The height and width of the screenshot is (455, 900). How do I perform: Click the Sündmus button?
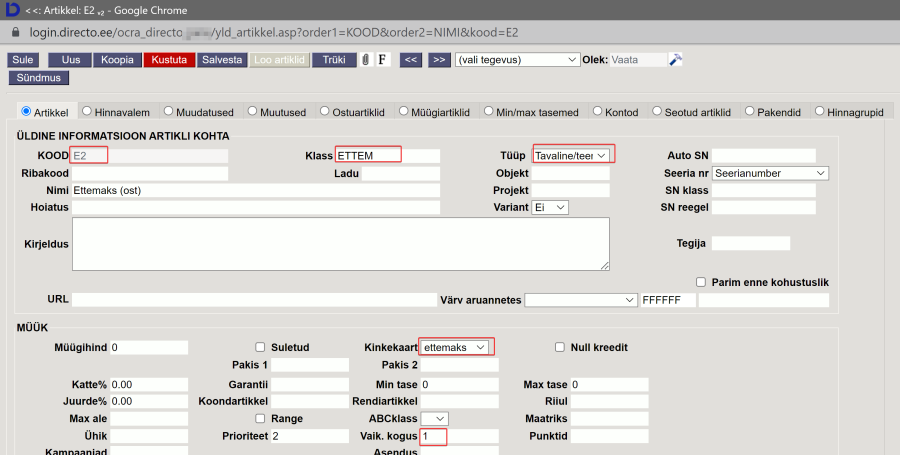tap(38, 77)
